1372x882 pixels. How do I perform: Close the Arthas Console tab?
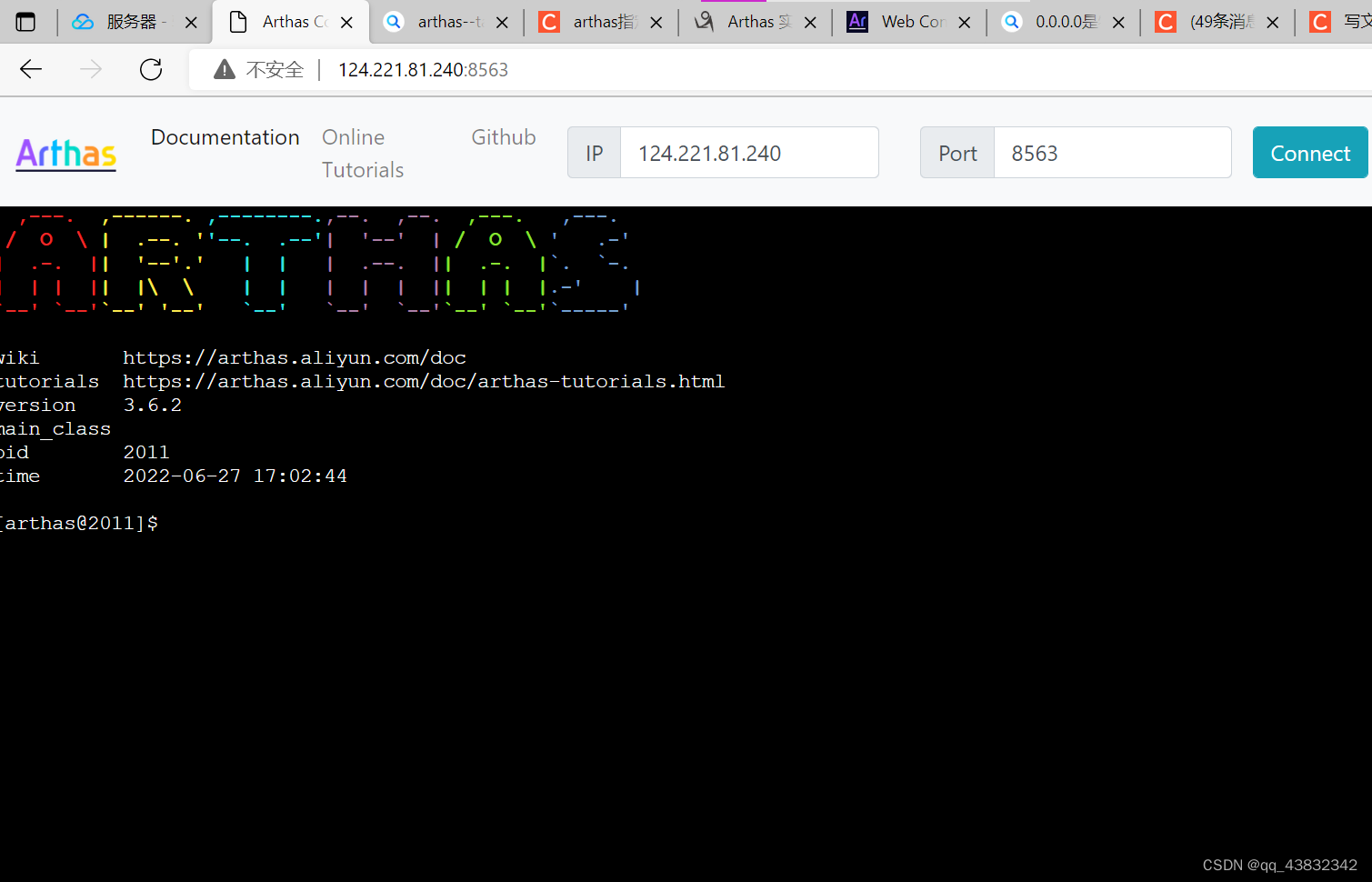click(x=346, y=22)
